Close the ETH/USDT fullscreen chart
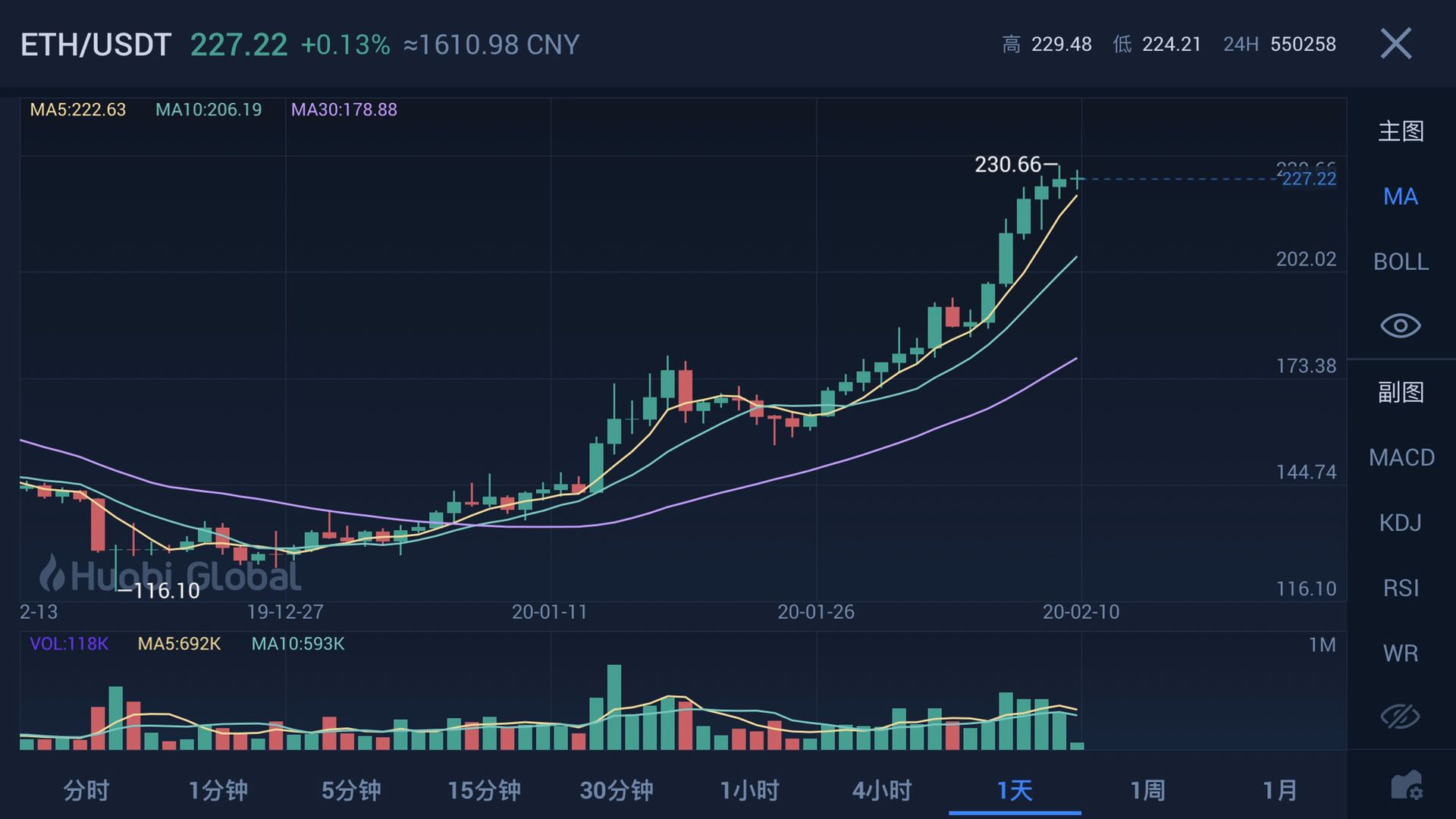1456x819 pixels. click(1395, 44)
